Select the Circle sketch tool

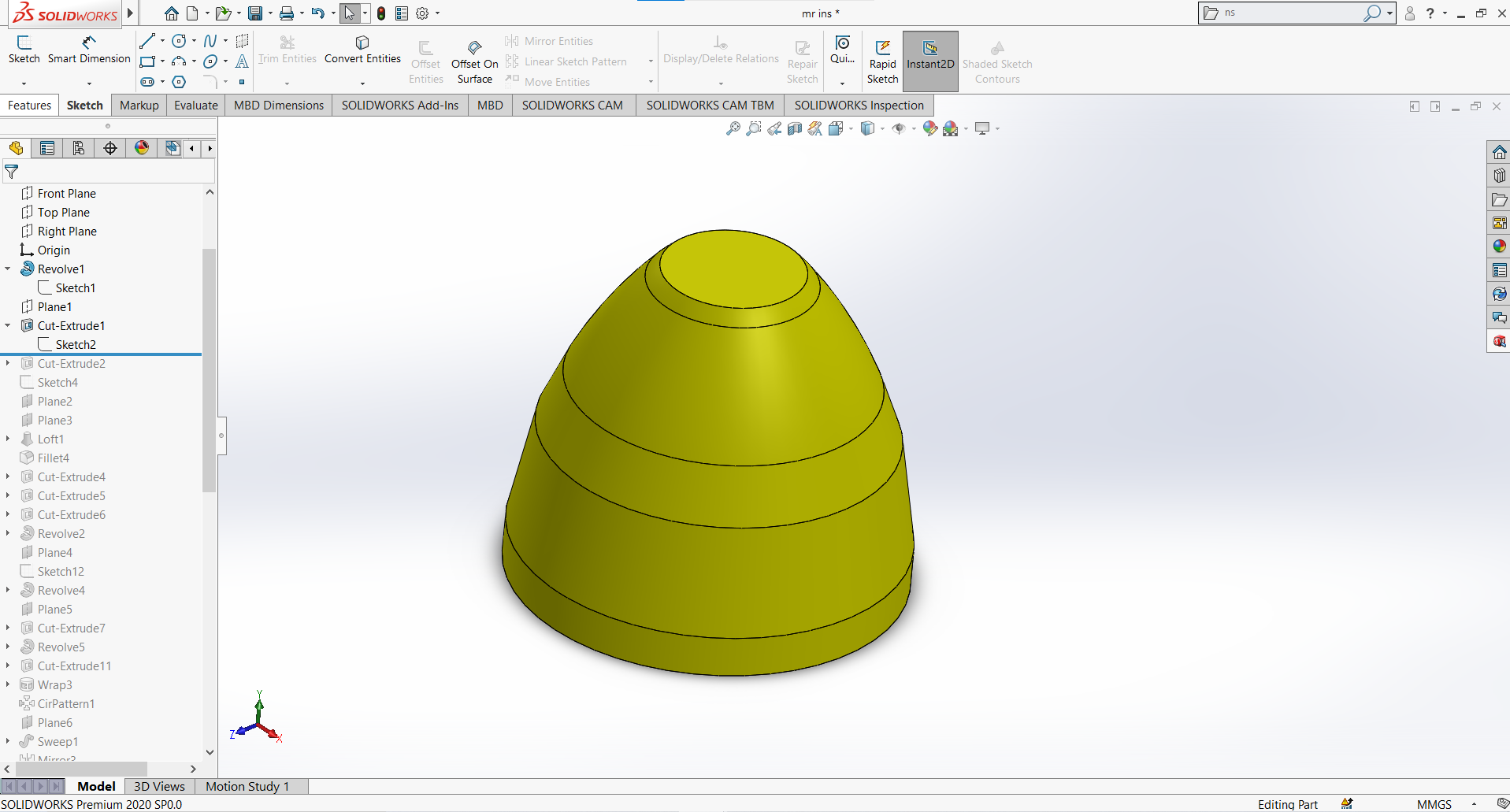pyautogui.click(x=180, y=41)
